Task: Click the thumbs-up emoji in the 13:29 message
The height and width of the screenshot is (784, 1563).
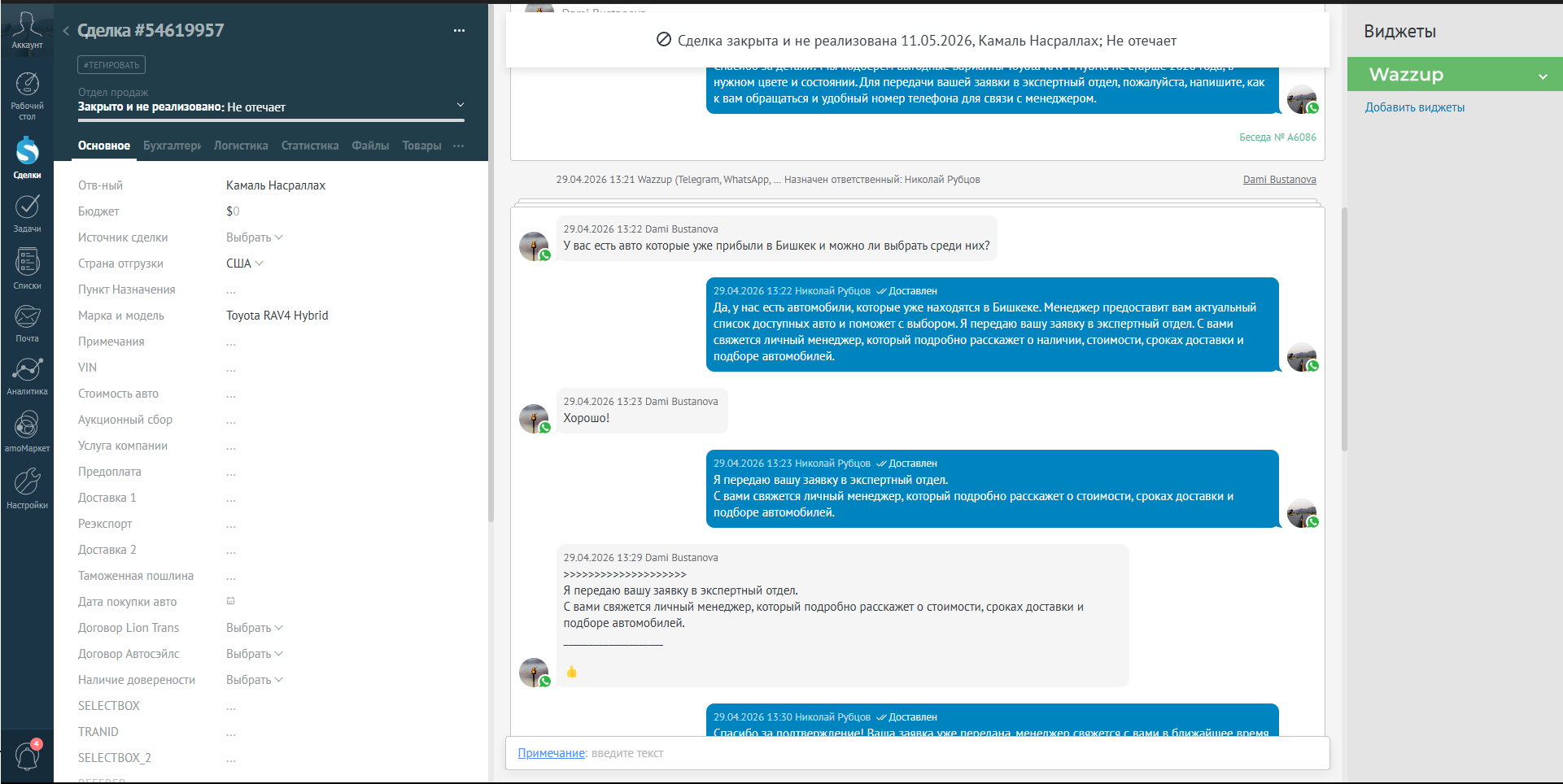Action: click(572, 672)
